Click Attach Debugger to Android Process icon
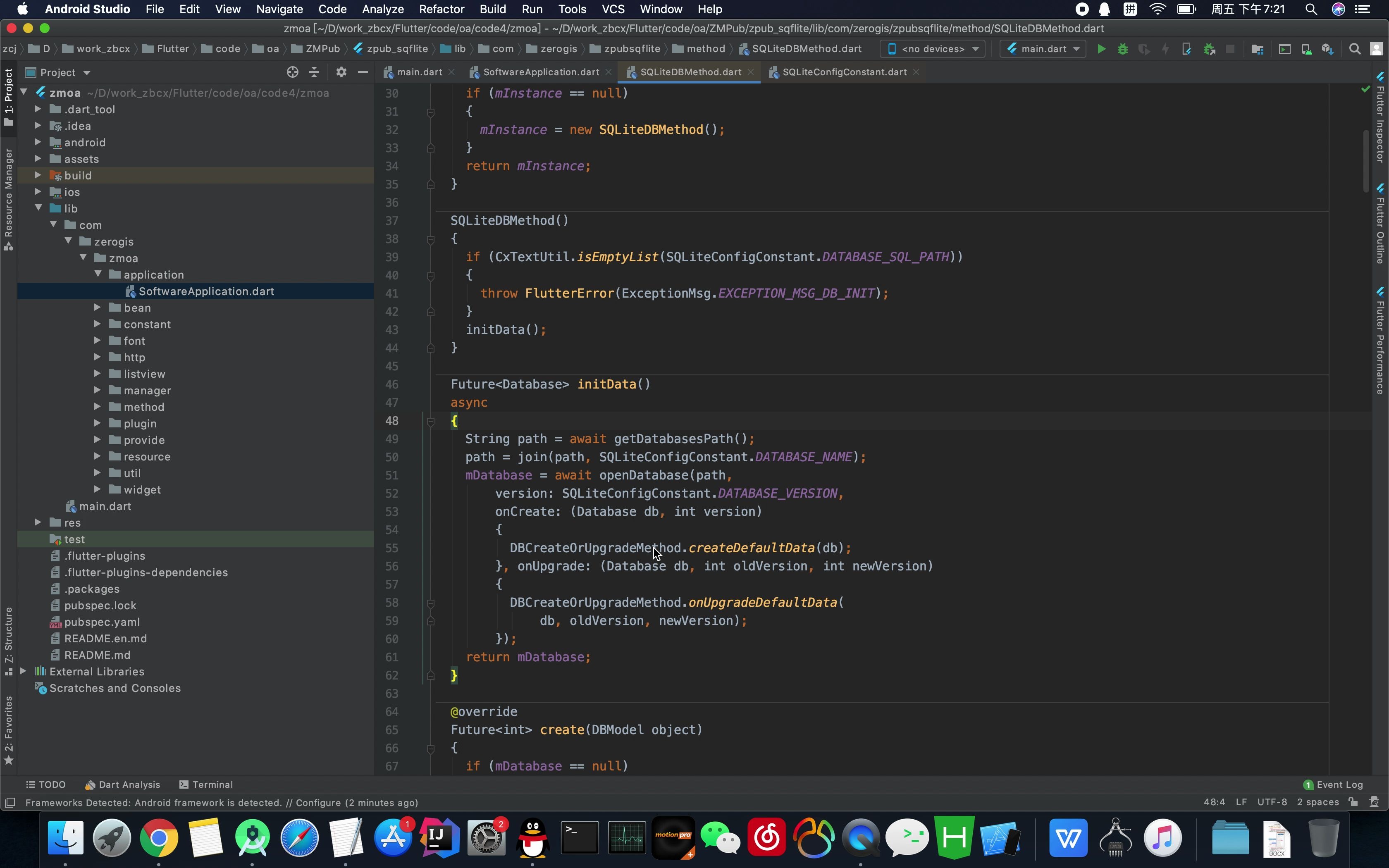Image resolution: width=1389 pixels, height=868 pixels. (x=1209, y=49)
